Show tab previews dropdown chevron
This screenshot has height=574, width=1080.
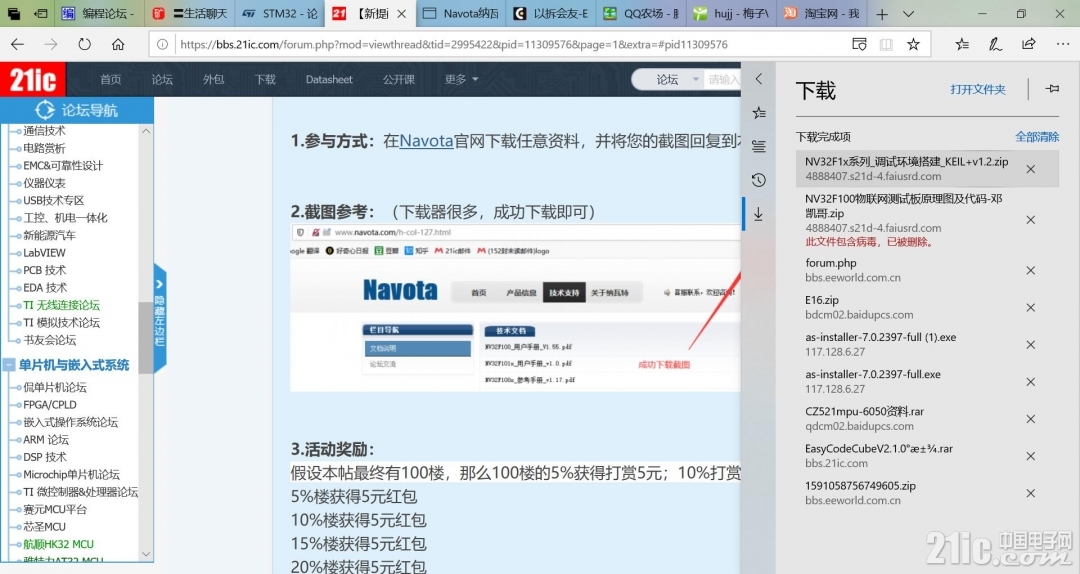[908, 14]
